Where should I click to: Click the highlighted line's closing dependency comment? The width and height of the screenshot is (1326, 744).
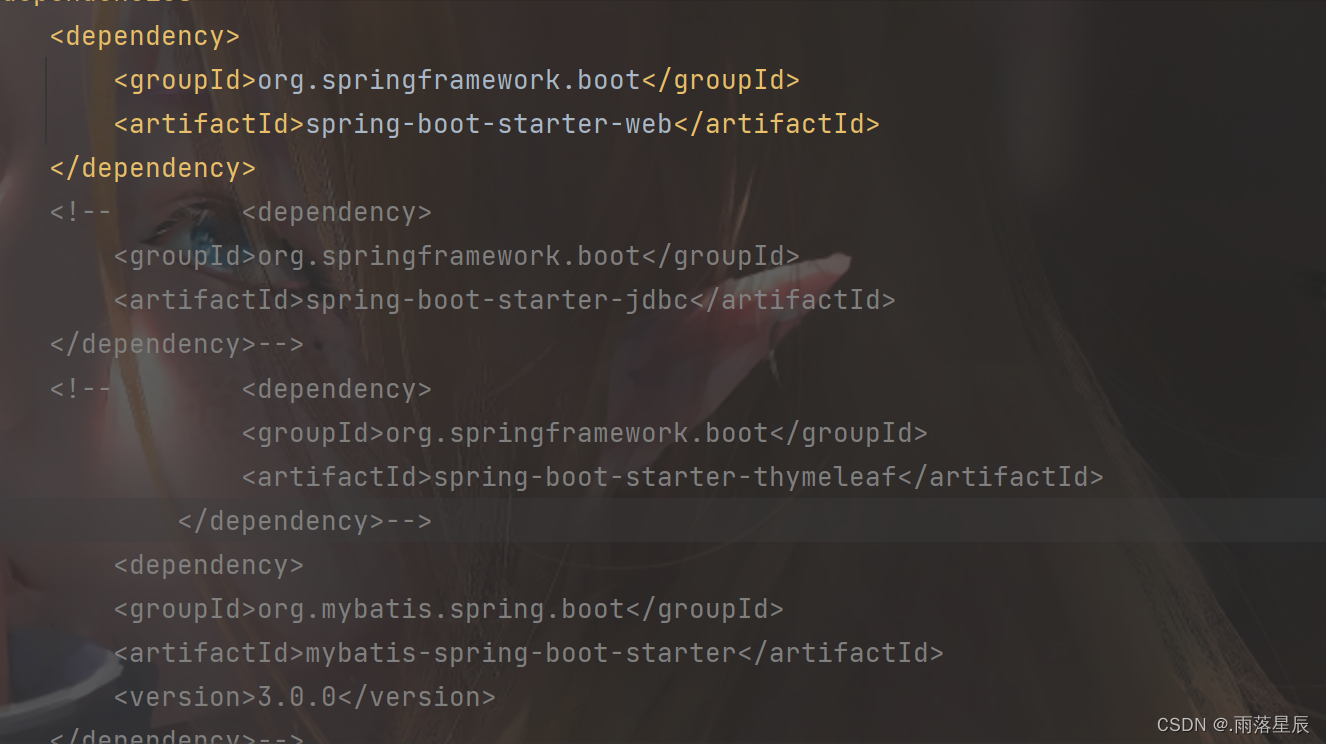[x=304, y=521]
